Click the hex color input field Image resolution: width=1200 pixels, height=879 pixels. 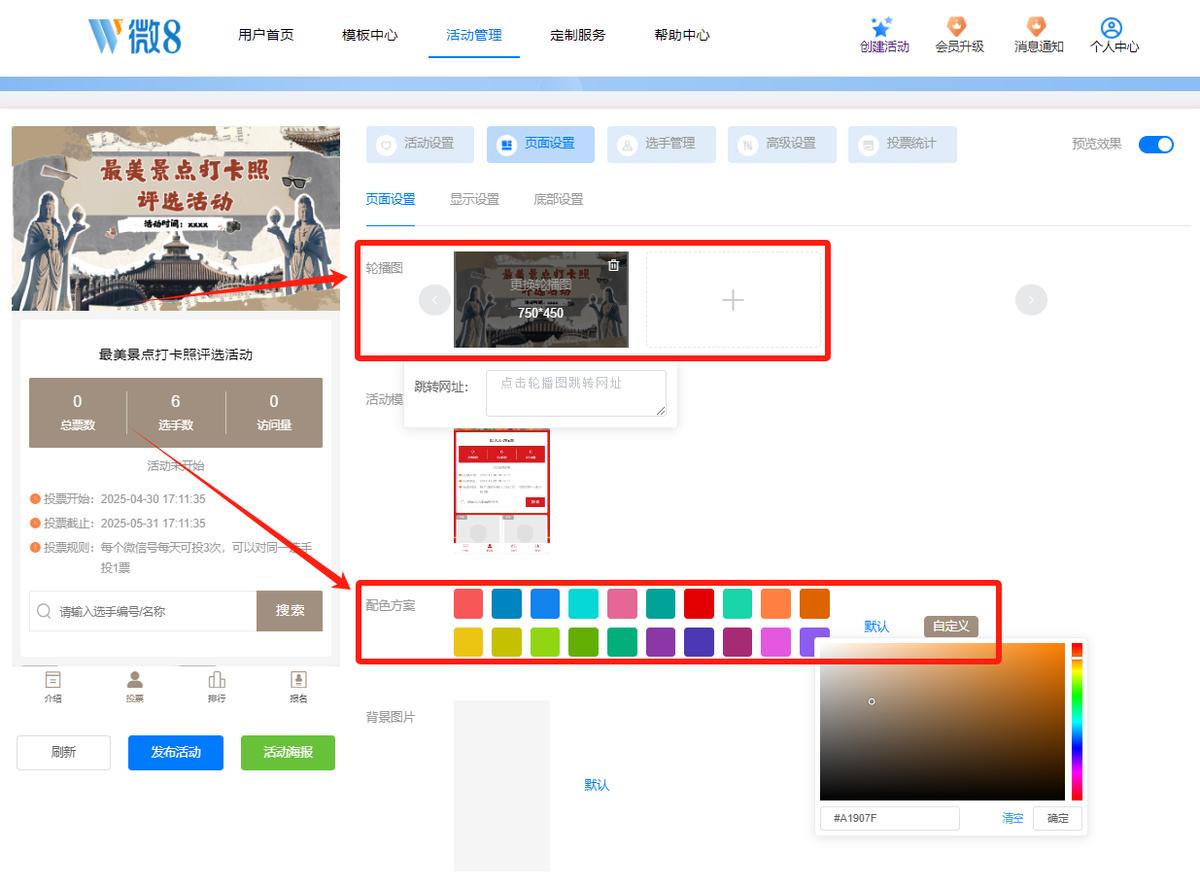point(890,818)
